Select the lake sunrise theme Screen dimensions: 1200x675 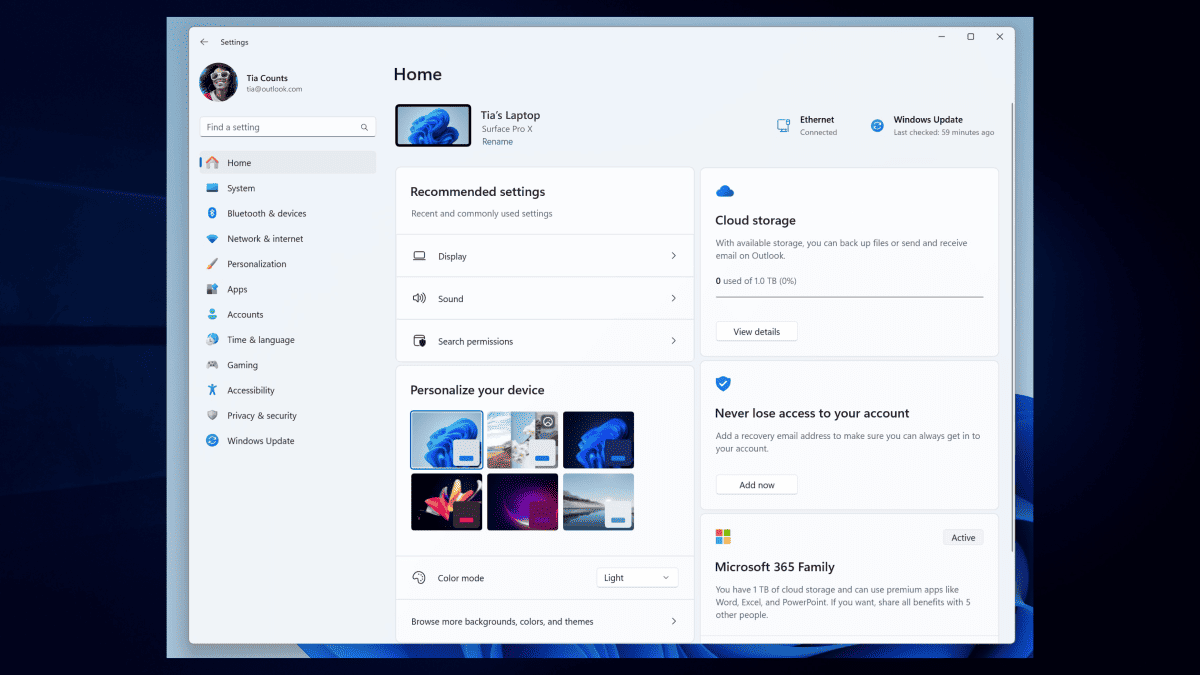click(598, 502)
